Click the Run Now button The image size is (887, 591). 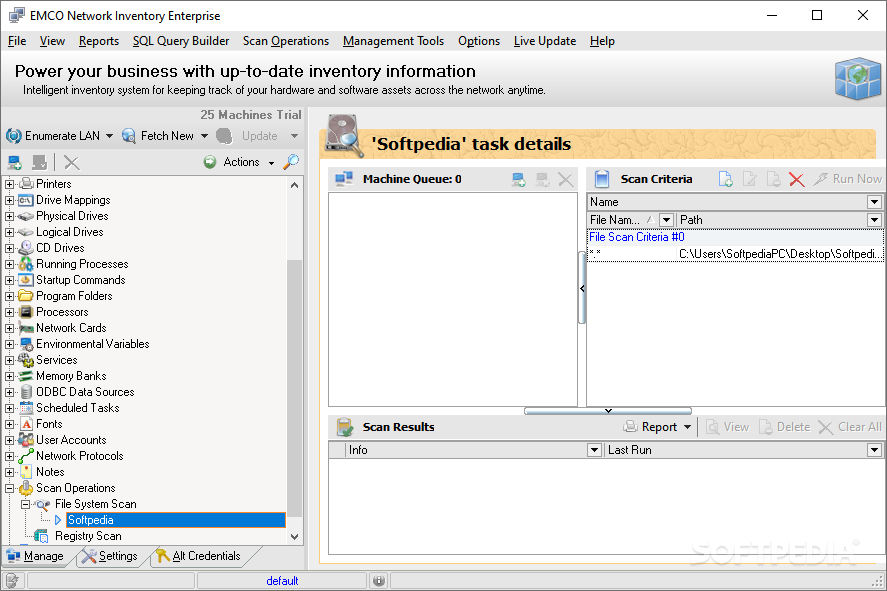pos(847,179)
